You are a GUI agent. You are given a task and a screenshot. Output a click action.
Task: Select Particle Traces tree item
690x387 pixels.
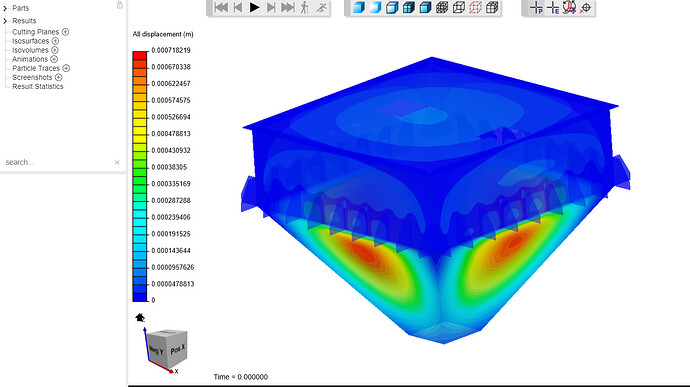(36, 68)
